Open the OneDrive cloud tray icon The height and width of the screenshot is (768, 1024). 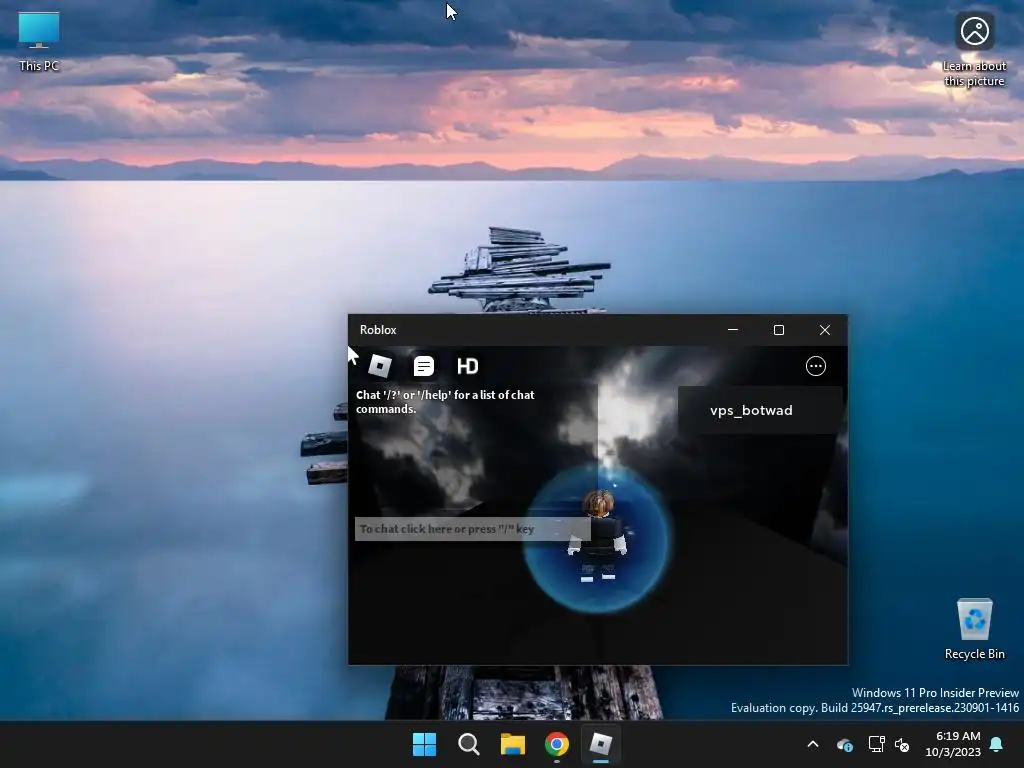[844, 744]
